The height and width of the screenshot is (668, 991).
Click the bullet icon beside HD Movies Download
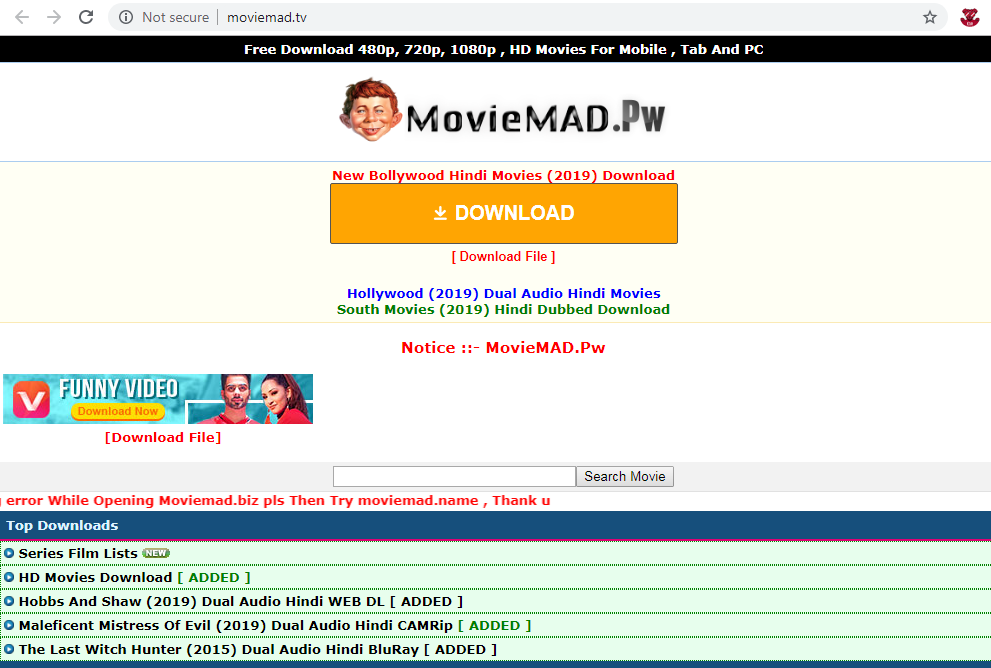tap(9, 577)
